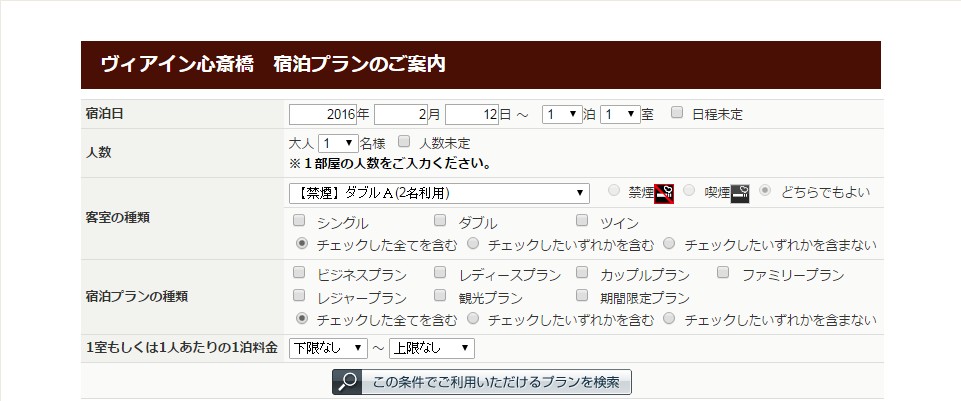The image size is (961, 401).
Task: Click the day input field showing 12
Action: click(x=472, y=115)
